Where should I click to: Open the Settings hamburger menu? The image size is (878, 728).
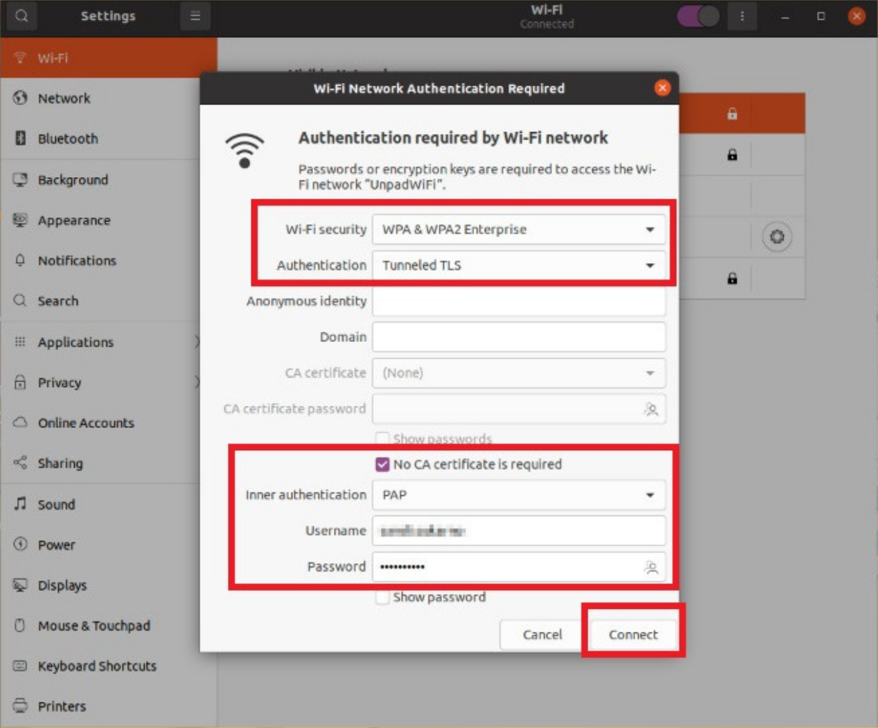(195, 16)
